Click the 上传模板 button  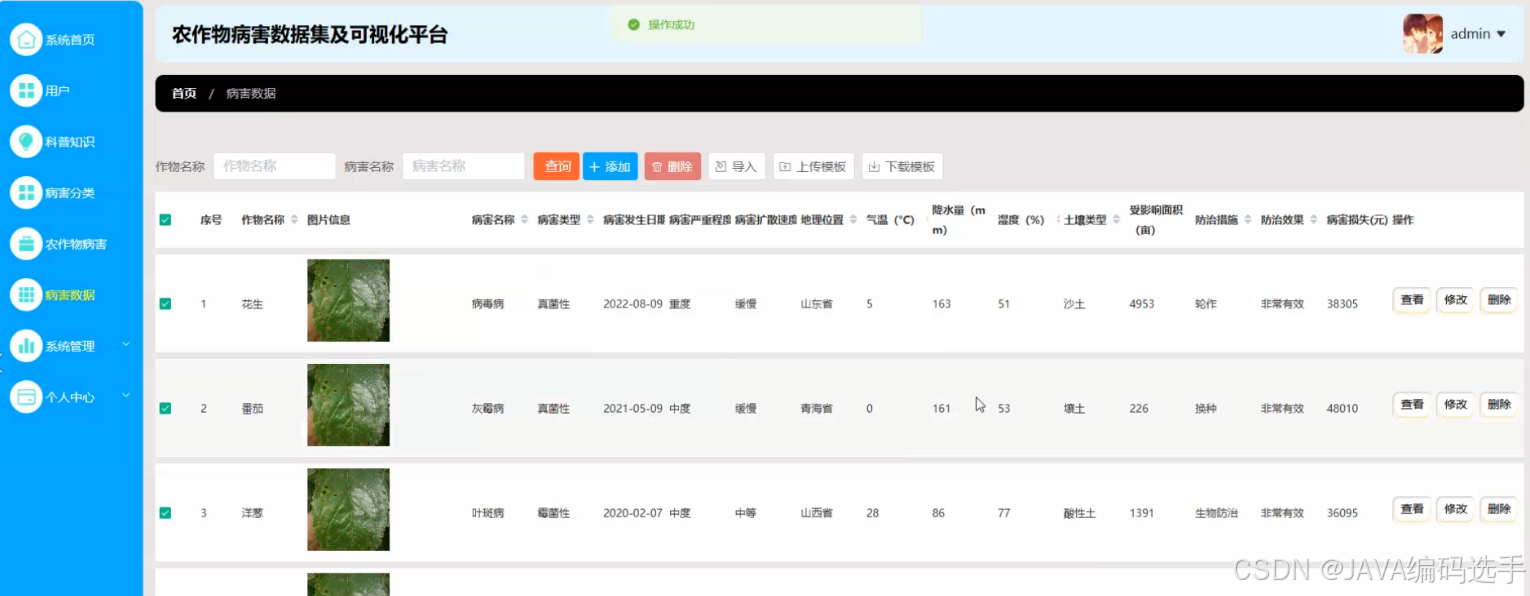click(813, 166)
